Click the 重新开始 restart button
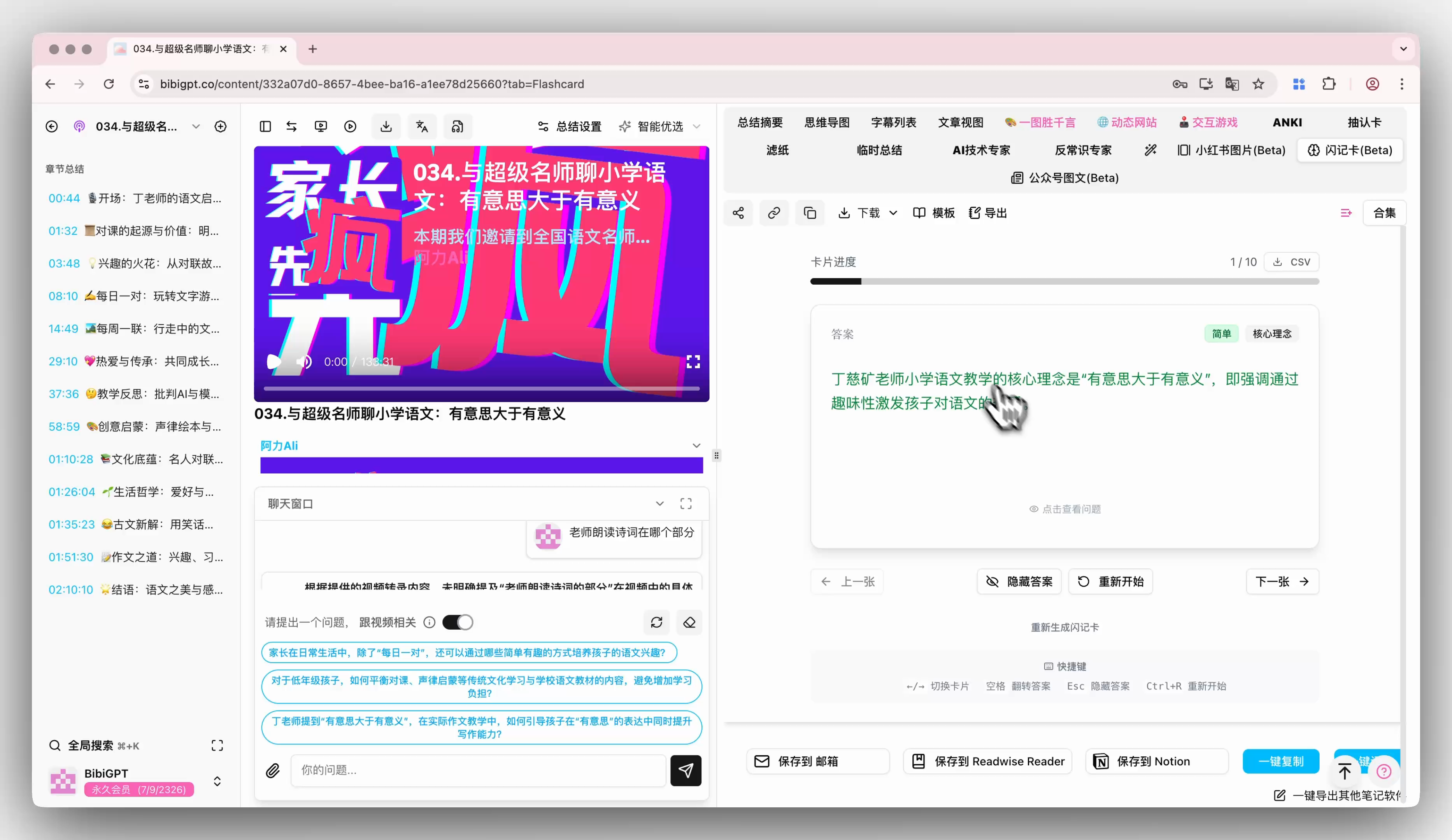Screen dimensions: 1452x840 [x=1110, y=581]
